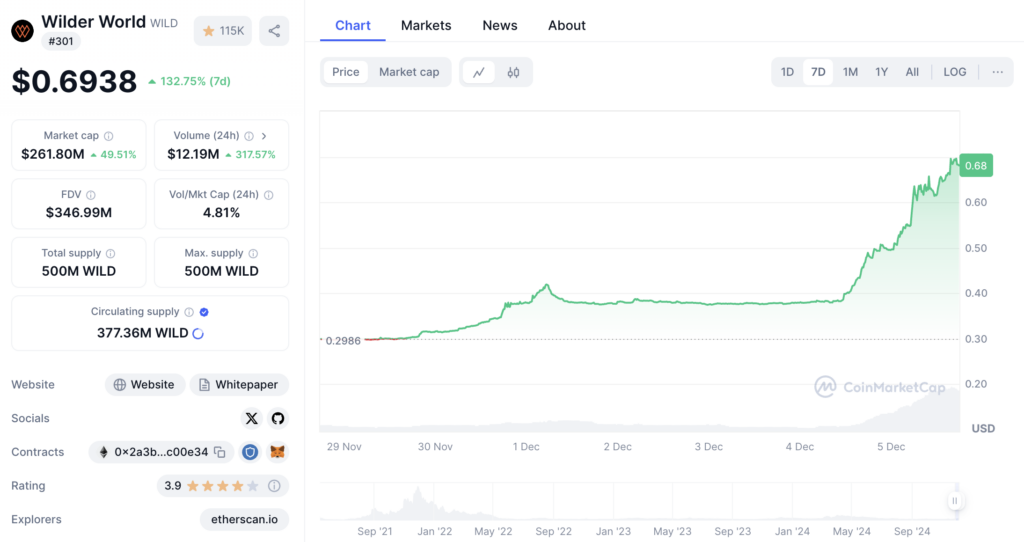Click the $346.99M FDV value
Screen dimensions: 1024x542
pos(78,213)
